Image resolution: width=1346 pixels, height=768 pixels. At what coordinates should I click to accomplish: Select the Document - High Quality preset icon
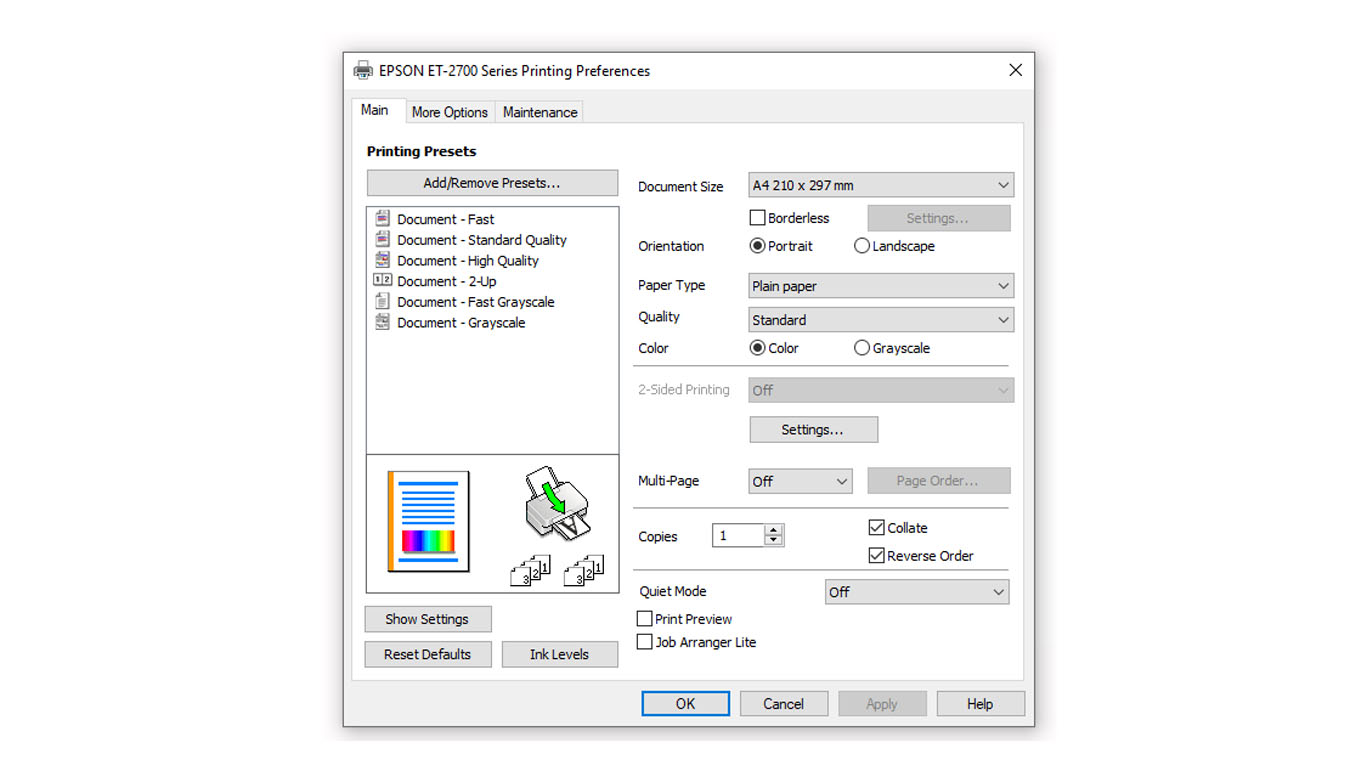click(382, 260)
